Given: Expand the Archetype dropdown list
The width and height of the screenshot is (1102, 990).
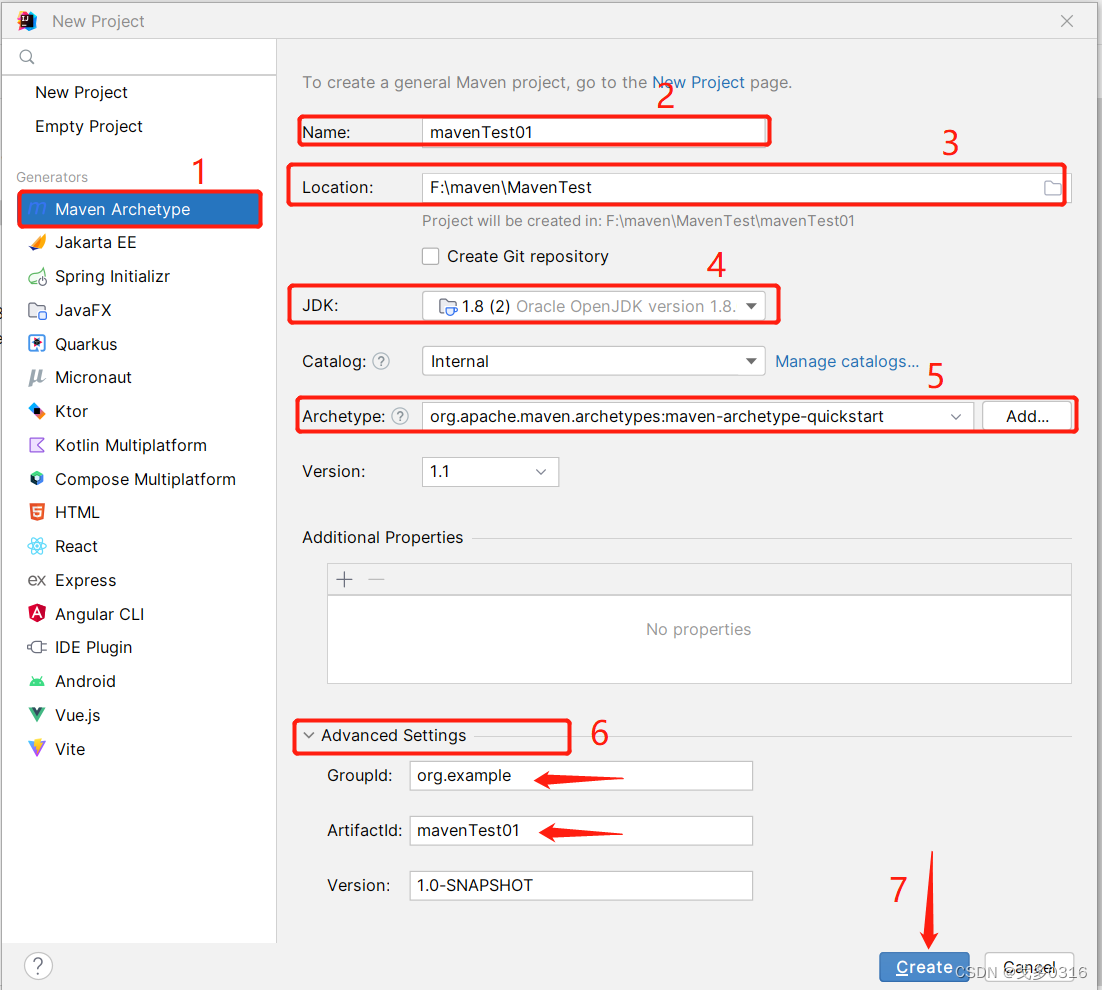Looking at the screenshot, I should pyautogui.click(x=956, y=417).
